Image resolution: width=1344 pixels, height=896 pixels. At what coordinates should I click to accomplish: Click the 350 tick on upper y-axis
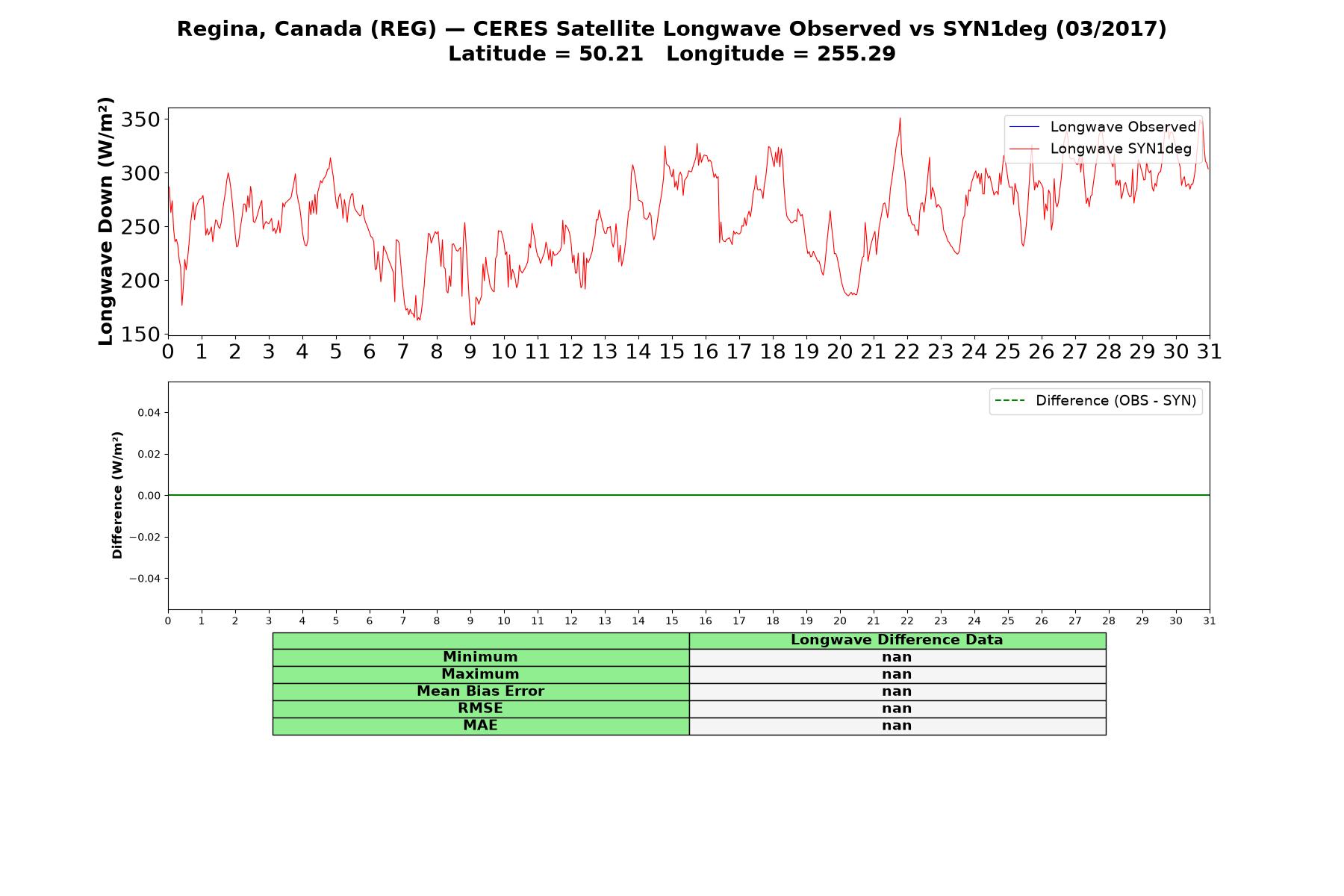point(142,119)
